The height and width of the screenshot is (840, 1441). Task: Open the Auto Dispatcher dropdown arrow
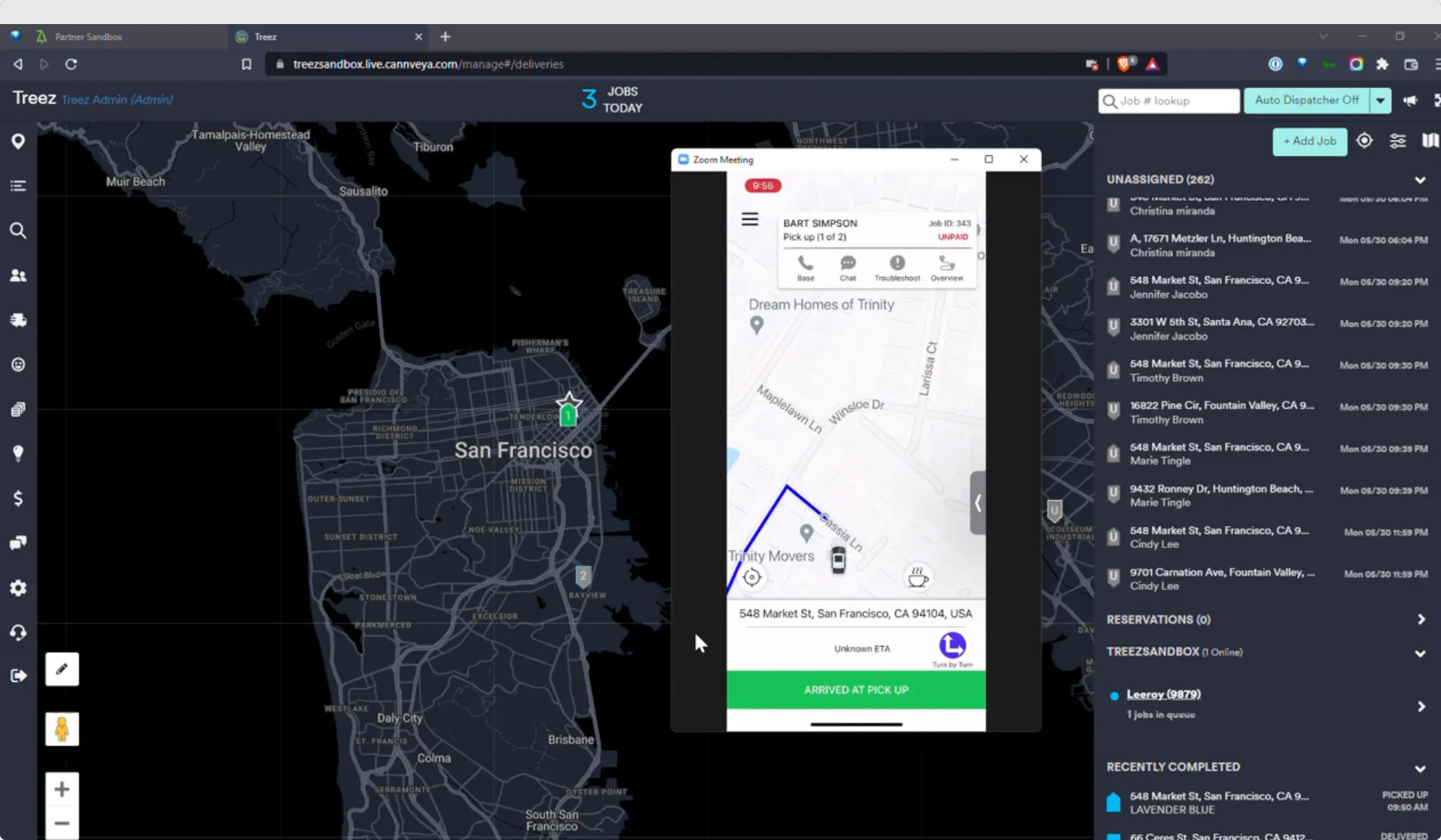(1380, 100)
